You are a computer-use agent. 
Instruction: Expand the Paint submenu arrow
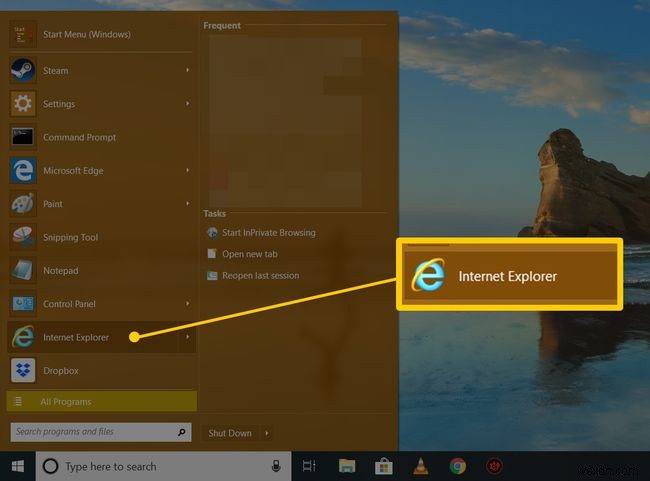pyautogui.click(x=188, y=204)
